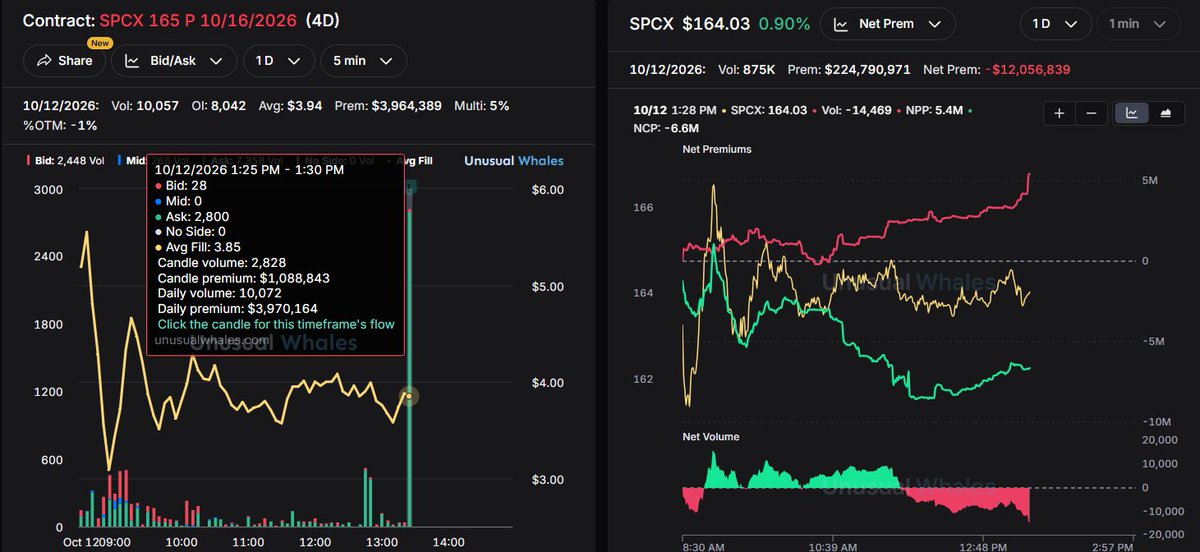This screenshot has width=1200, height=552.
Task: Click 'Click the candle for this timeframe's flow' text
Action: point(276,324)
